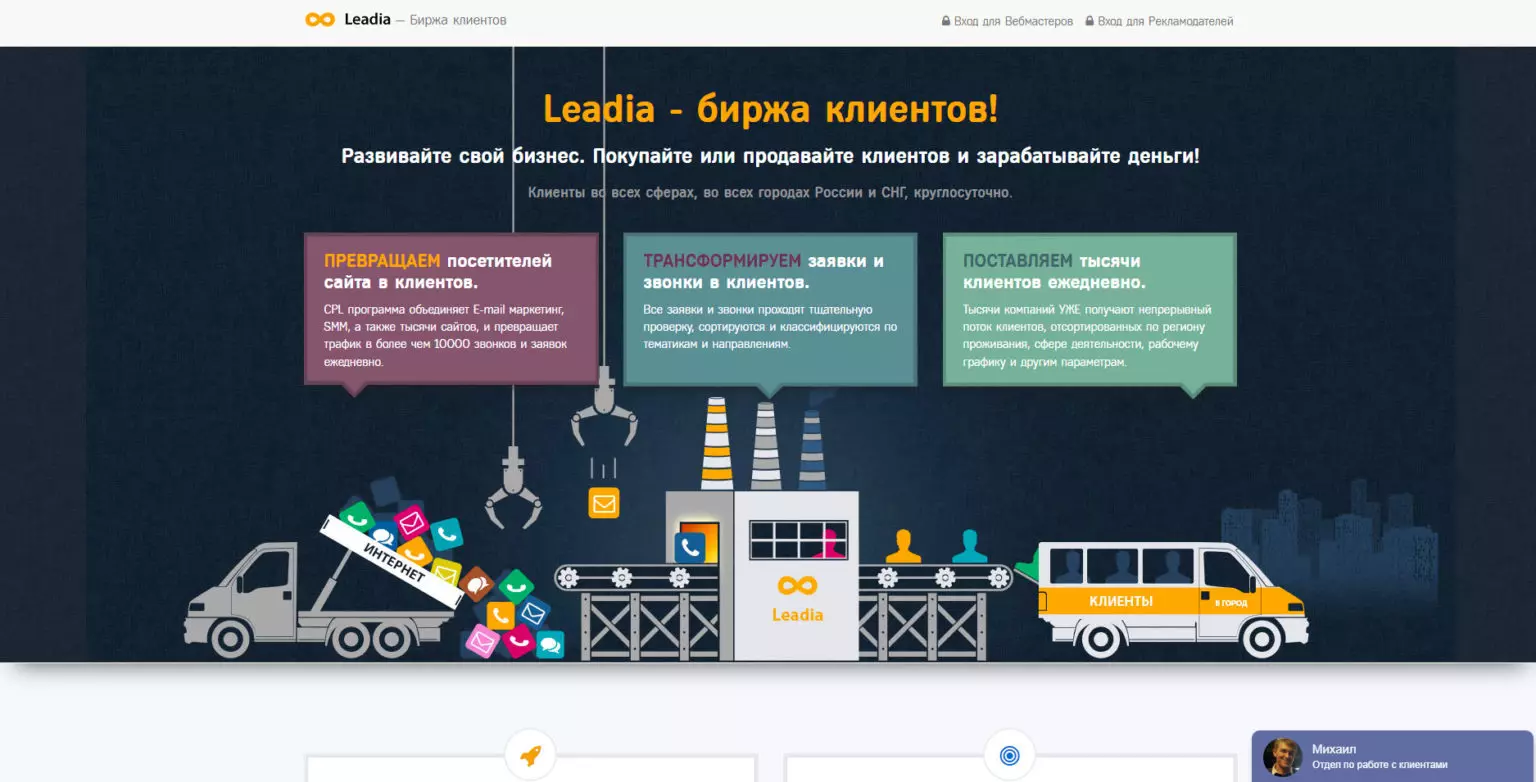Open the Leadia — Биржа клиентов home link
1536x782 pixels.
pyautogui.click(x=406, y=20)
